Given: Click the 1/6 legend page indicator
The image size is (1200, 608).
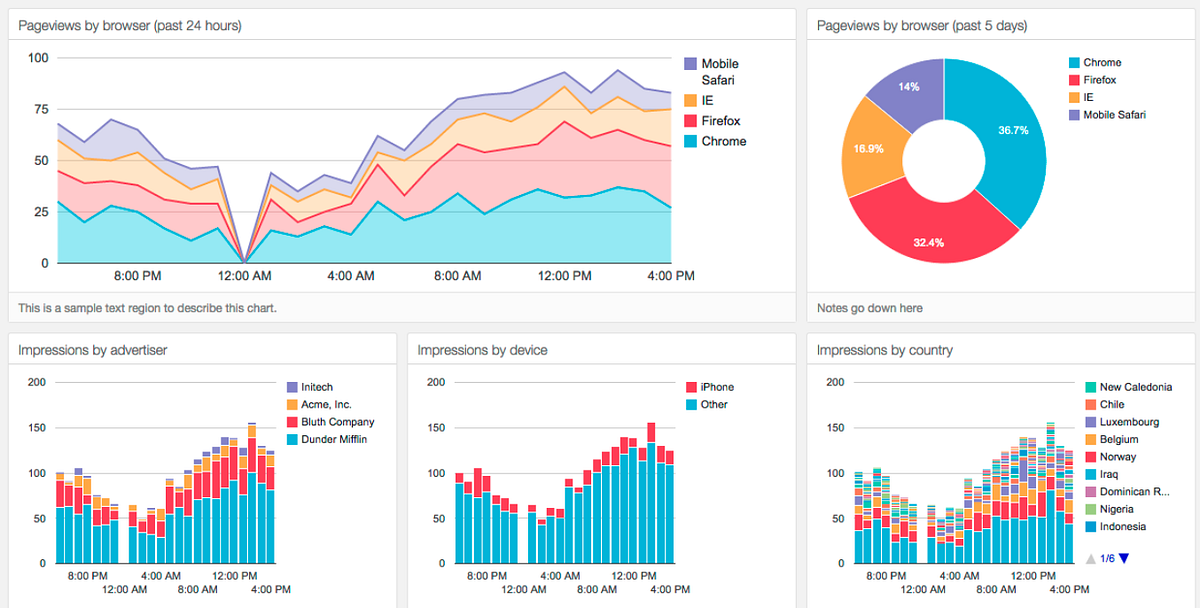Looking at the screenshot, I should (x=1108, y=558).
